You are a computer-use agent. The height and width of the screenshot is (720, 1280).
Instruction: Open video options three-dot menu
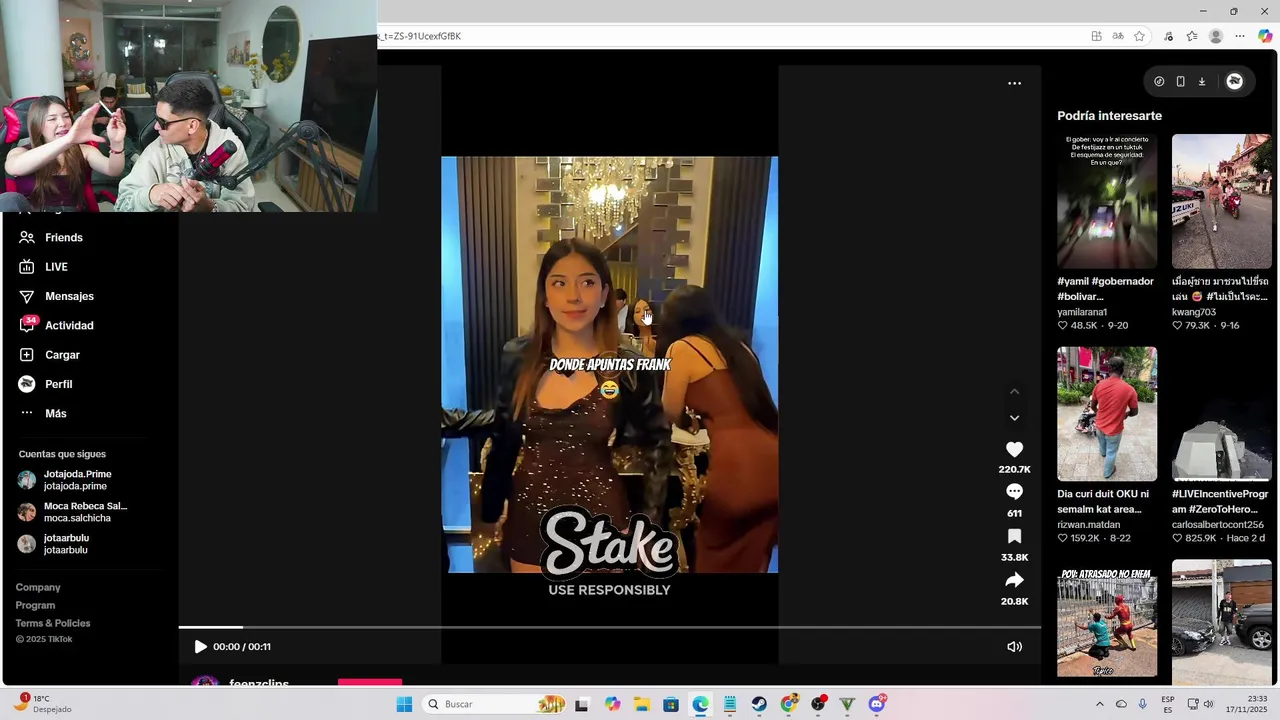pyautogui.click(x=1014, y=83)
